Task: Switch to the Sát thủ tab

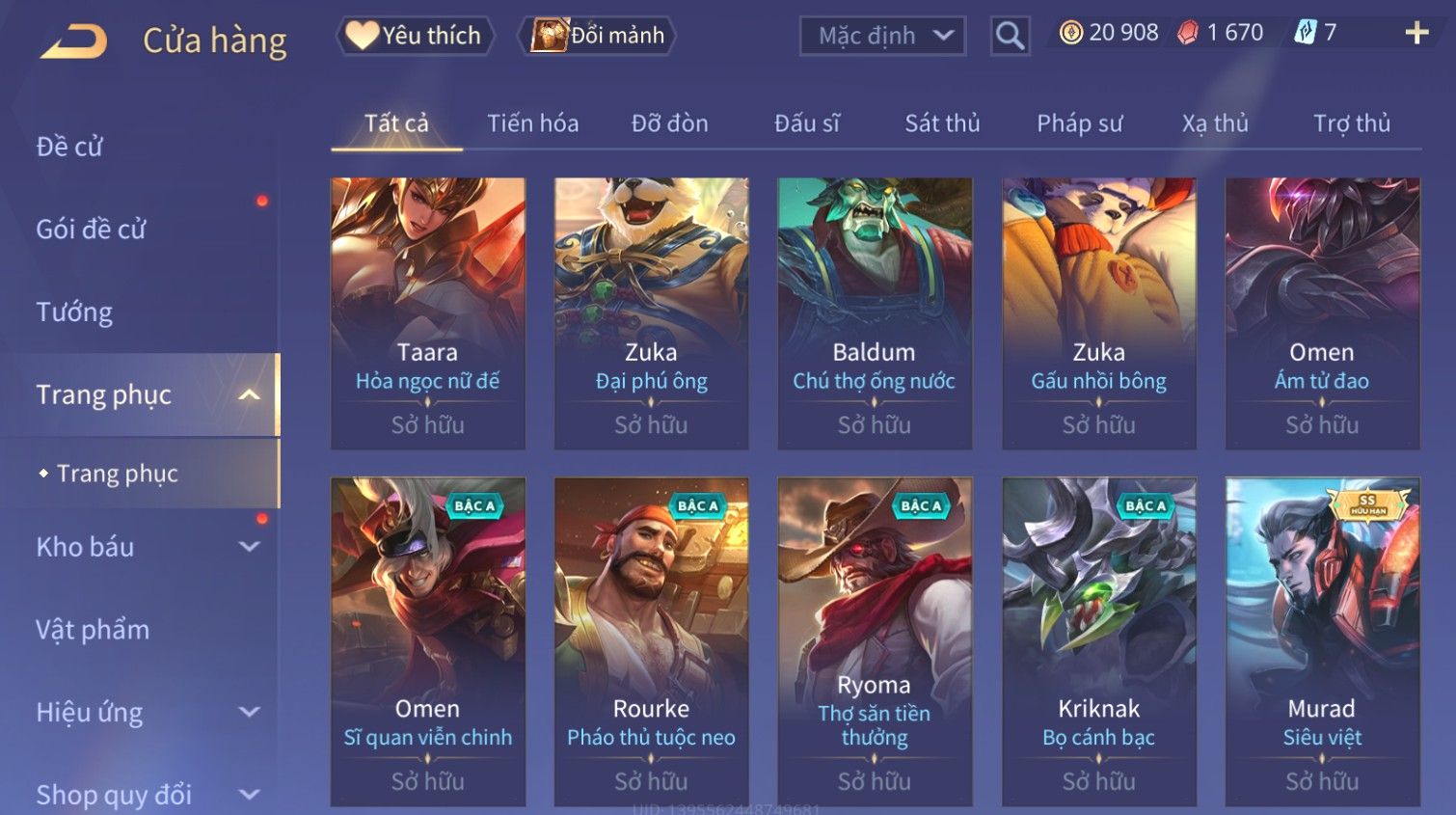Action: click(942, 123)
